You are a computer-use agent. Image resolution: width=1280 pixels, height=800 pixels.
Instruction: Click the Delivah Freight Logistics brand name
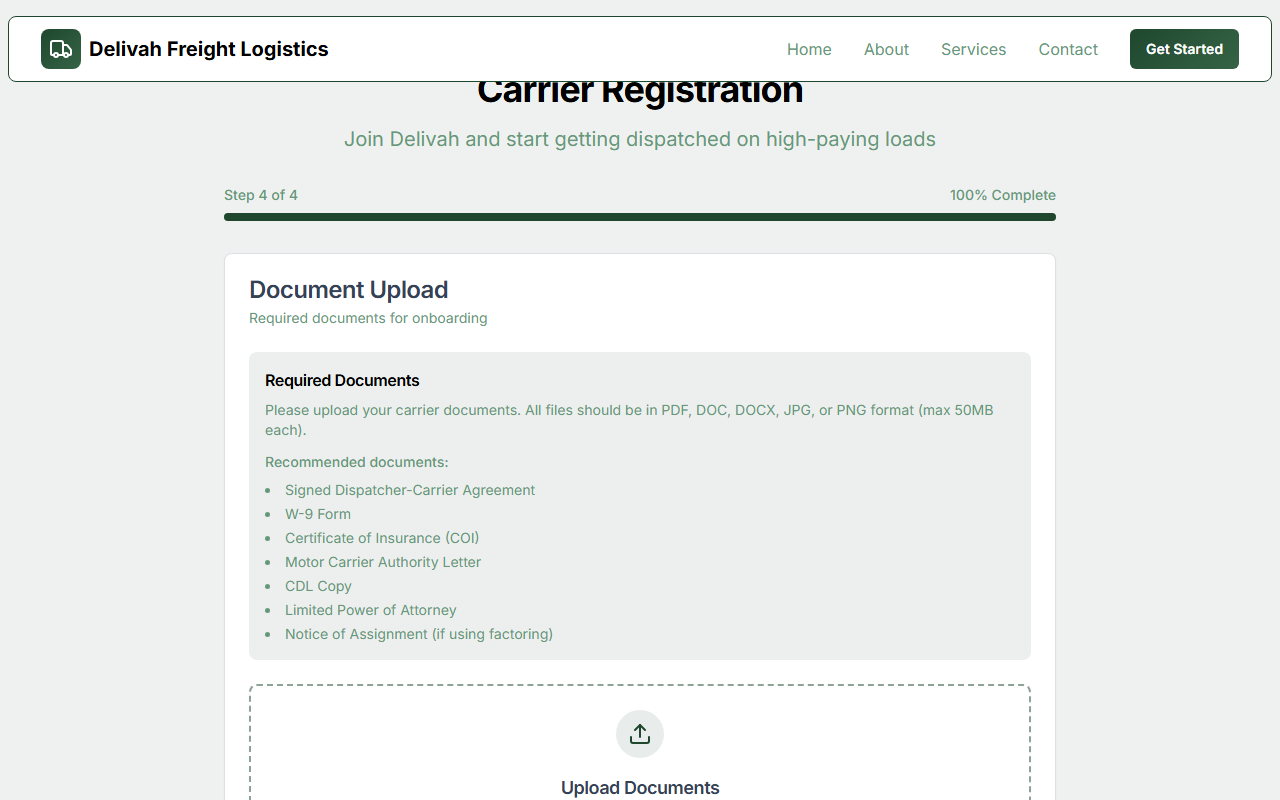209,49
